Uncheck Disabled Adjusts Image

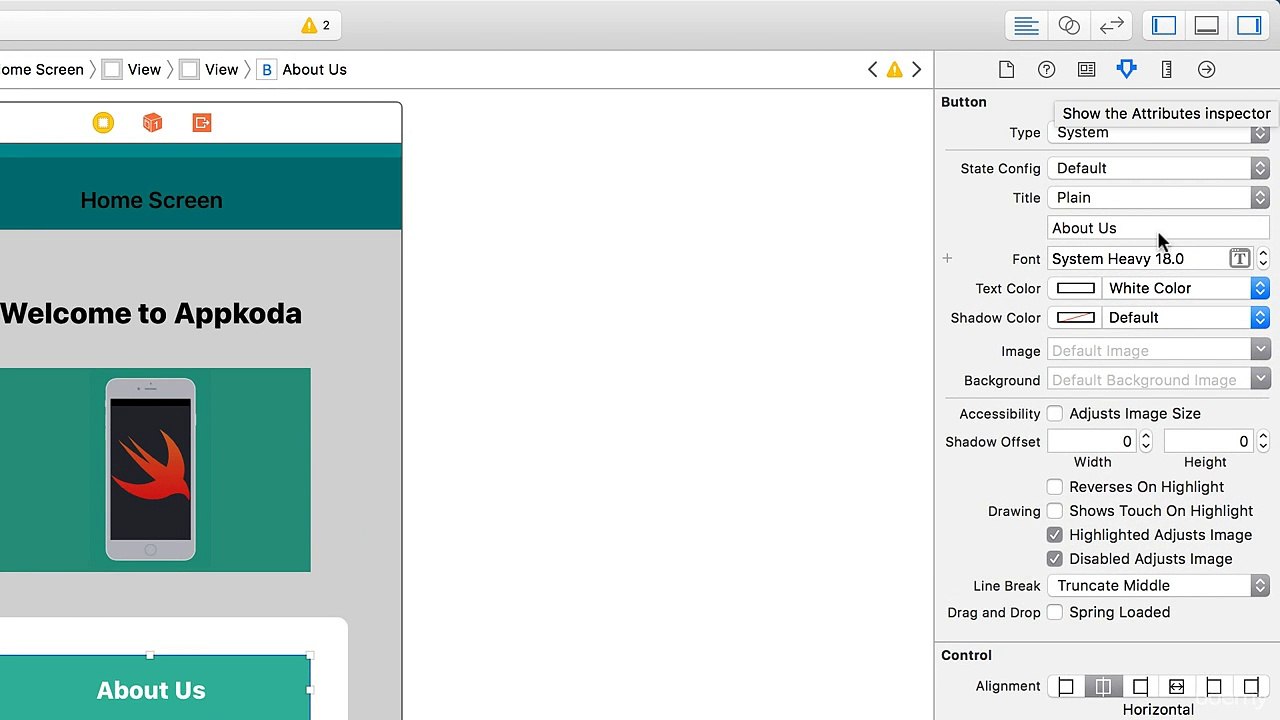pyautogui.click(x=1054, y=559)
